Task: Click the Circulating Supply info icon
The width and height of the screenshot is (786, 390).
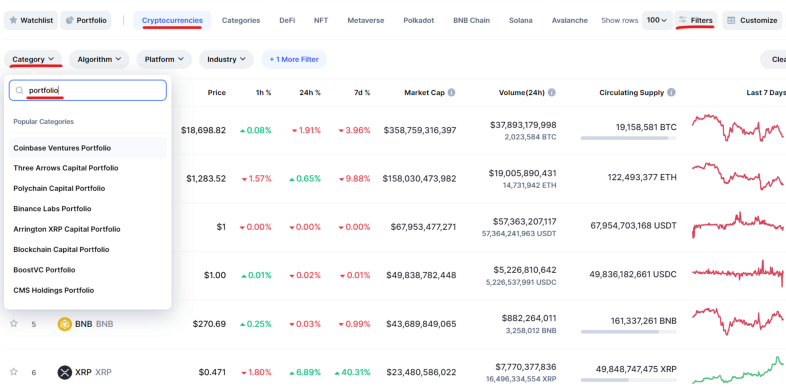Action: point(671,93)
